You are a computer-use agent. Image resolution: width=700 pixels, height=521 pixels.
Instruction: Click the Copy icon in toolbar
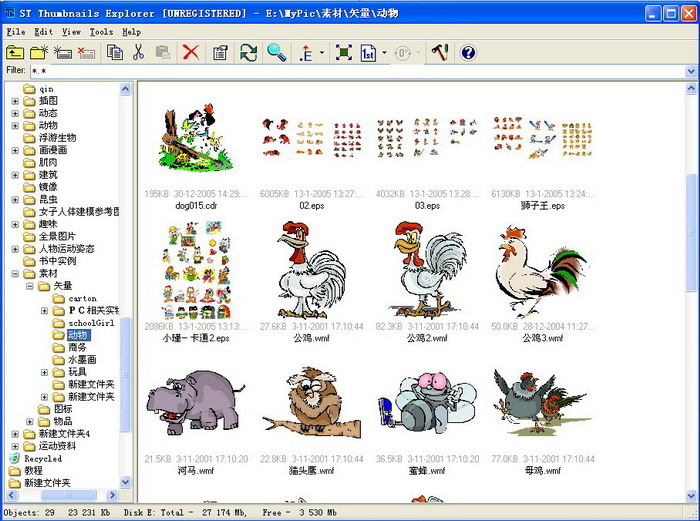point(115,53)
